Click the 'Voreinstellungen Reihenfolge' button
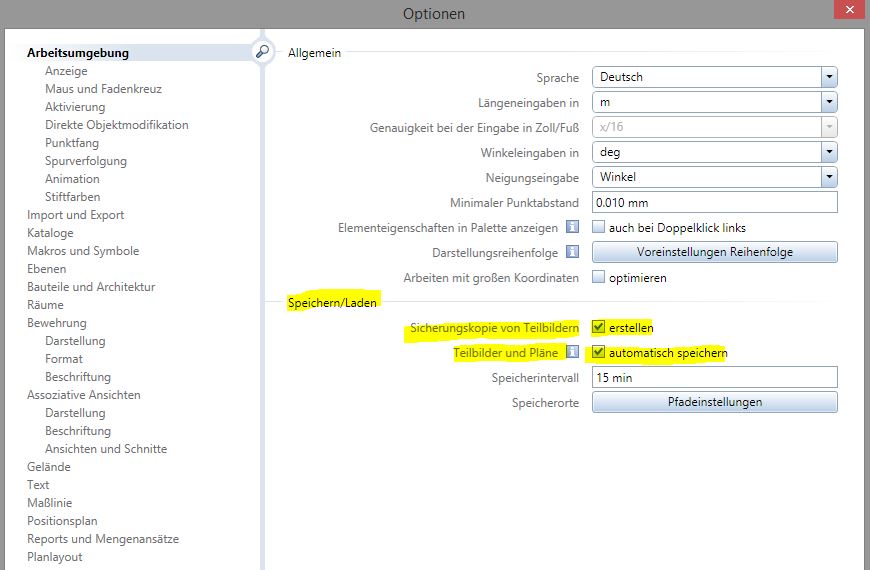 click(714, 252)
